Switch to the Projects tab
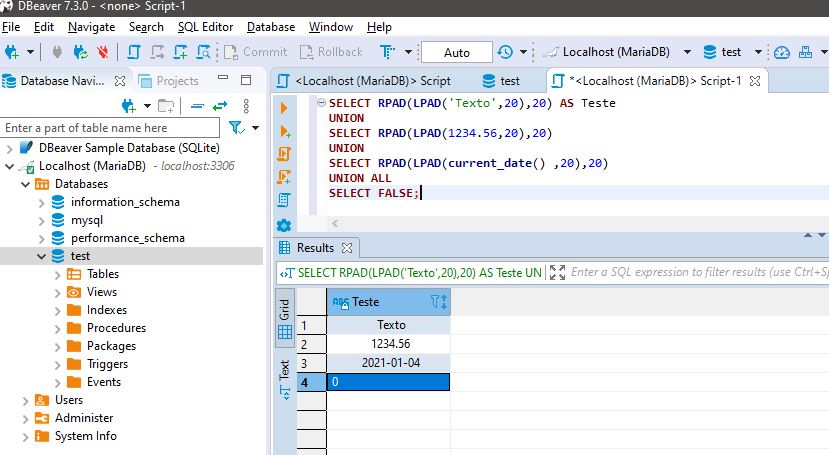This screenshot has height=455, width=829. click(169, 80)
